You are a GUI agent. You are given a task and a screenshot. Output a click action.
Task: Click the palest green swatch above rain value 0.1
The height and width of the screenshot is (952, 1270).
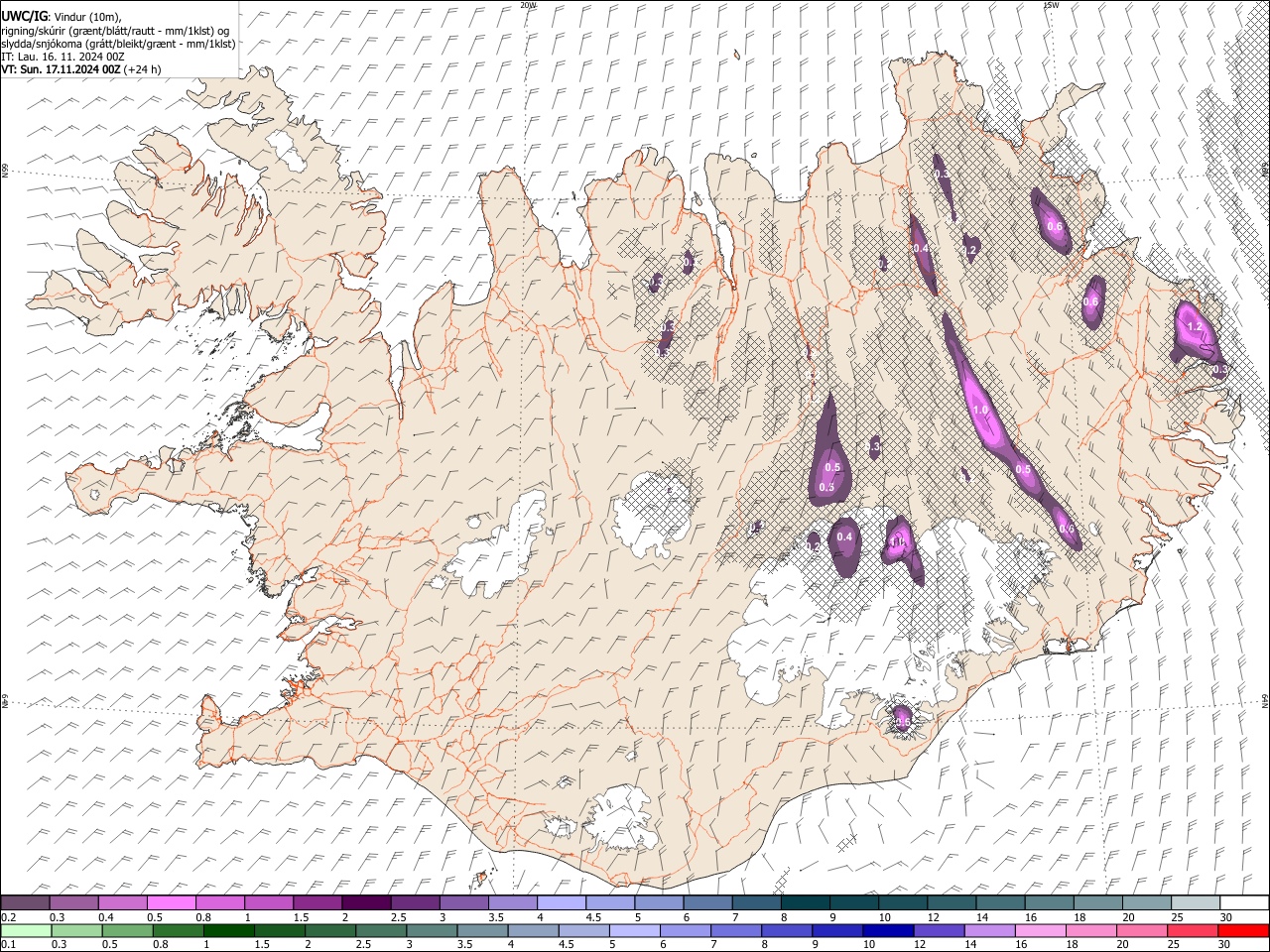point(26,931)
